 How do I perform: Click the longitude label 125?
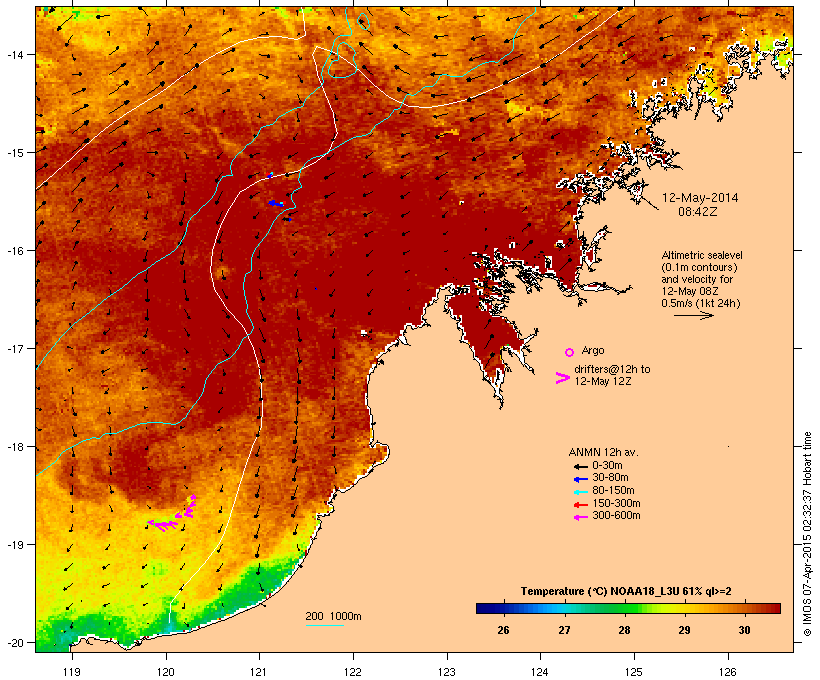634,672
